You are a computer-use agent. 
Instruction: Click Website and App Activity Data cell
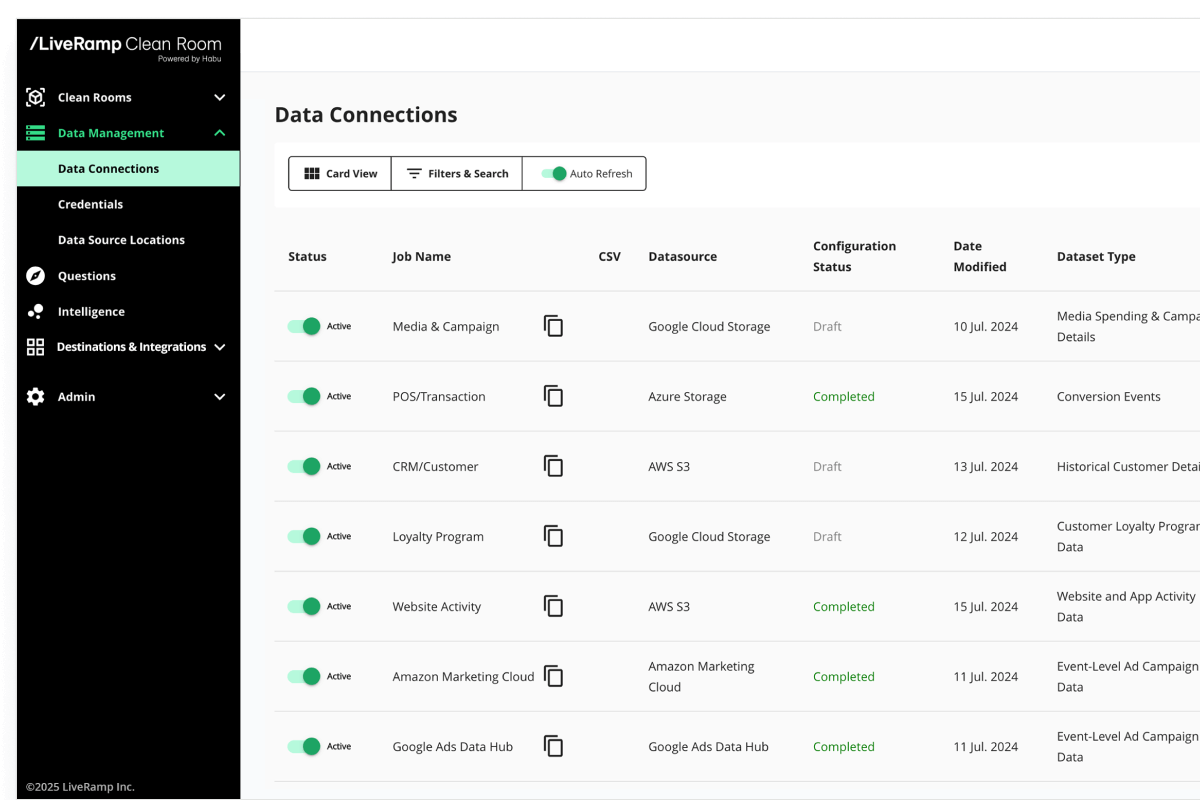click(1126, 607)
